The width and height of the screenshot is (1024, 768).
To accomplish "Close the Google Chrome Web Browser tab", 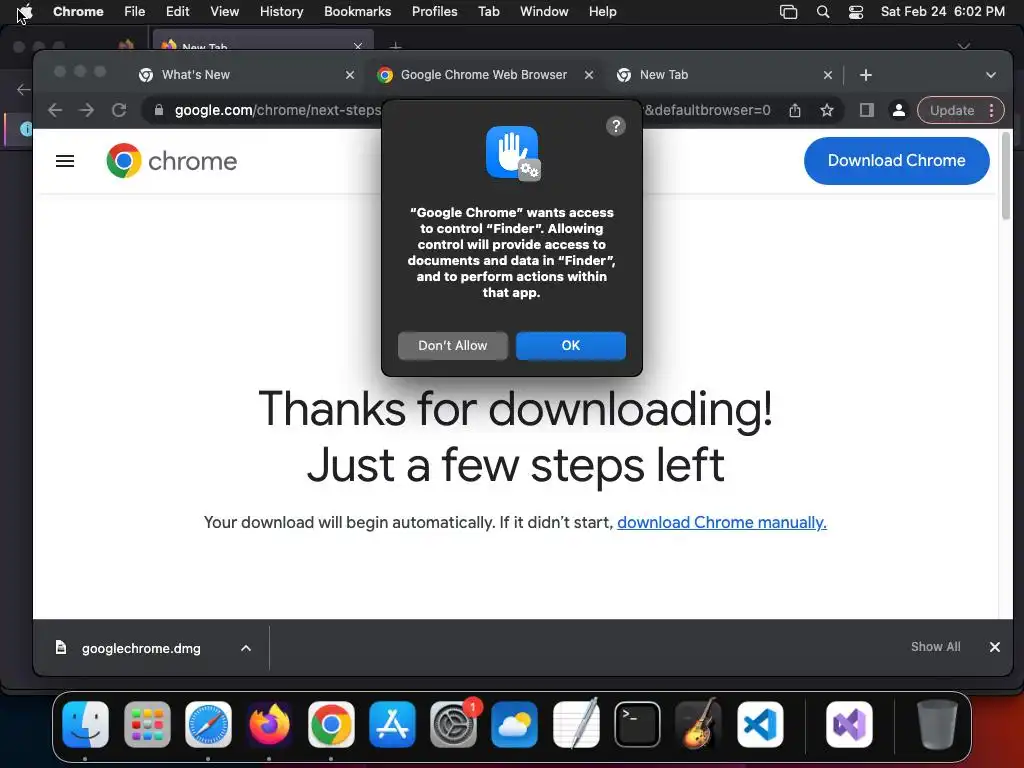I will 589,75.
